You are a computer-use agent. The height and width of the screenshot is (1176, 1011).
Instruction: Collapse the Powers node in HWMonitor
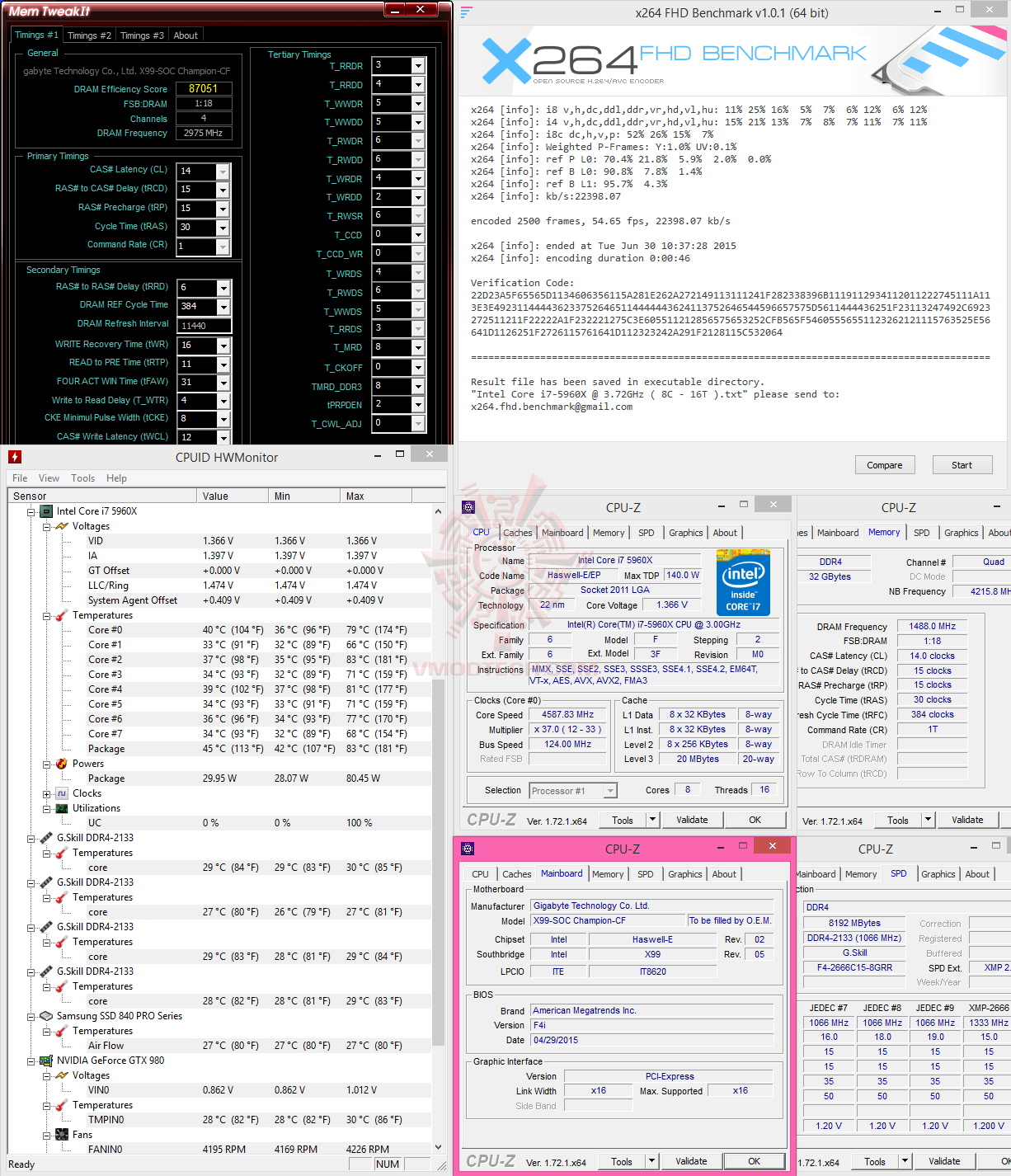tap(47, 764)
